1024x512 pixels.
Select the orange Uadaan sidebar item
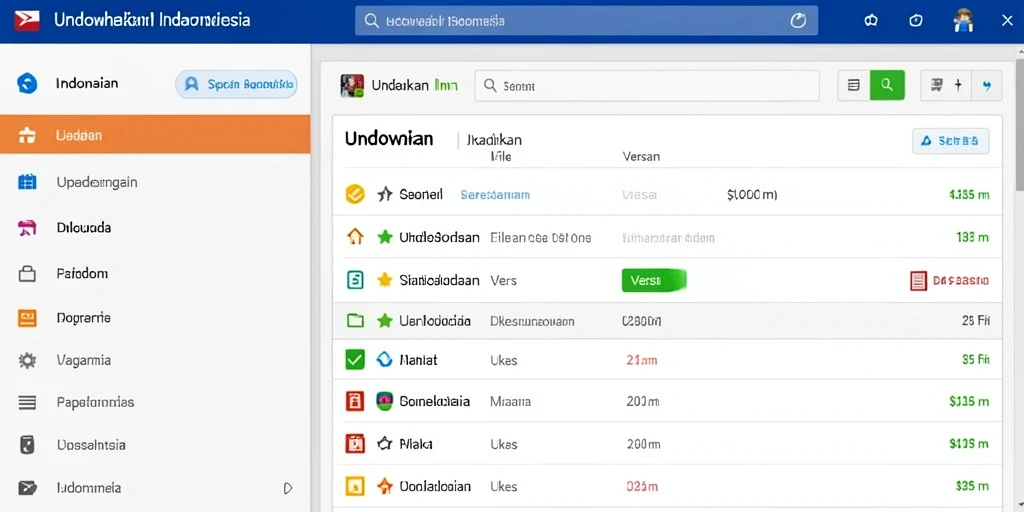[x=155, y=135]
